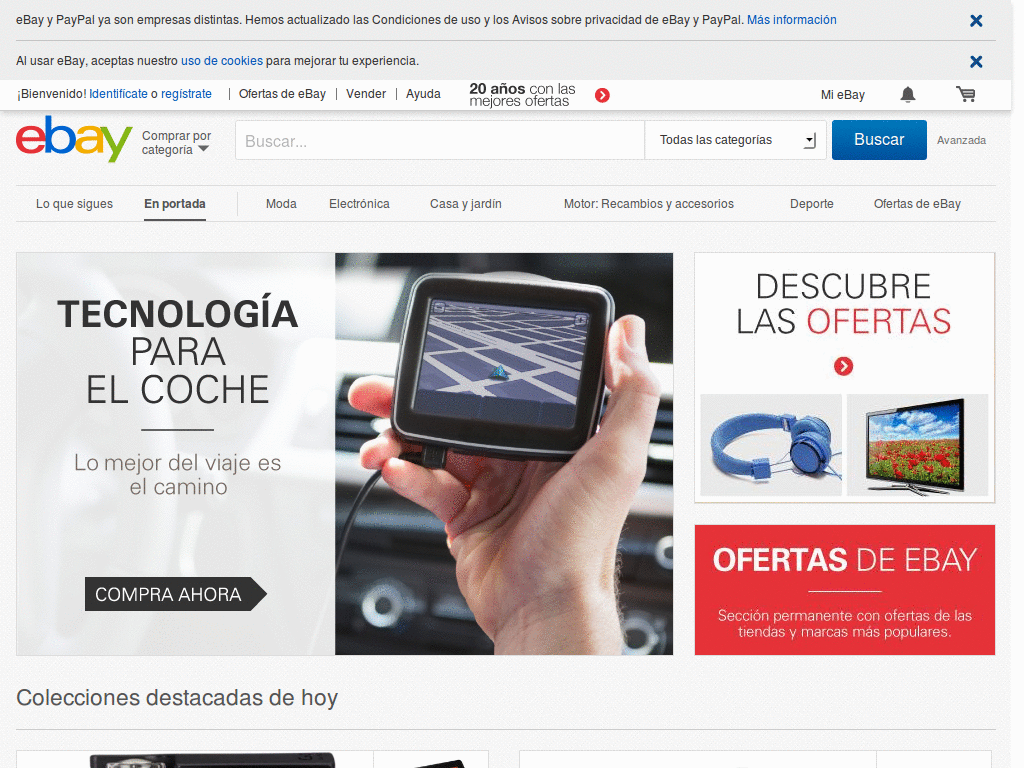
Task: Open Avanzada advanced search
Action: [961, 140]
